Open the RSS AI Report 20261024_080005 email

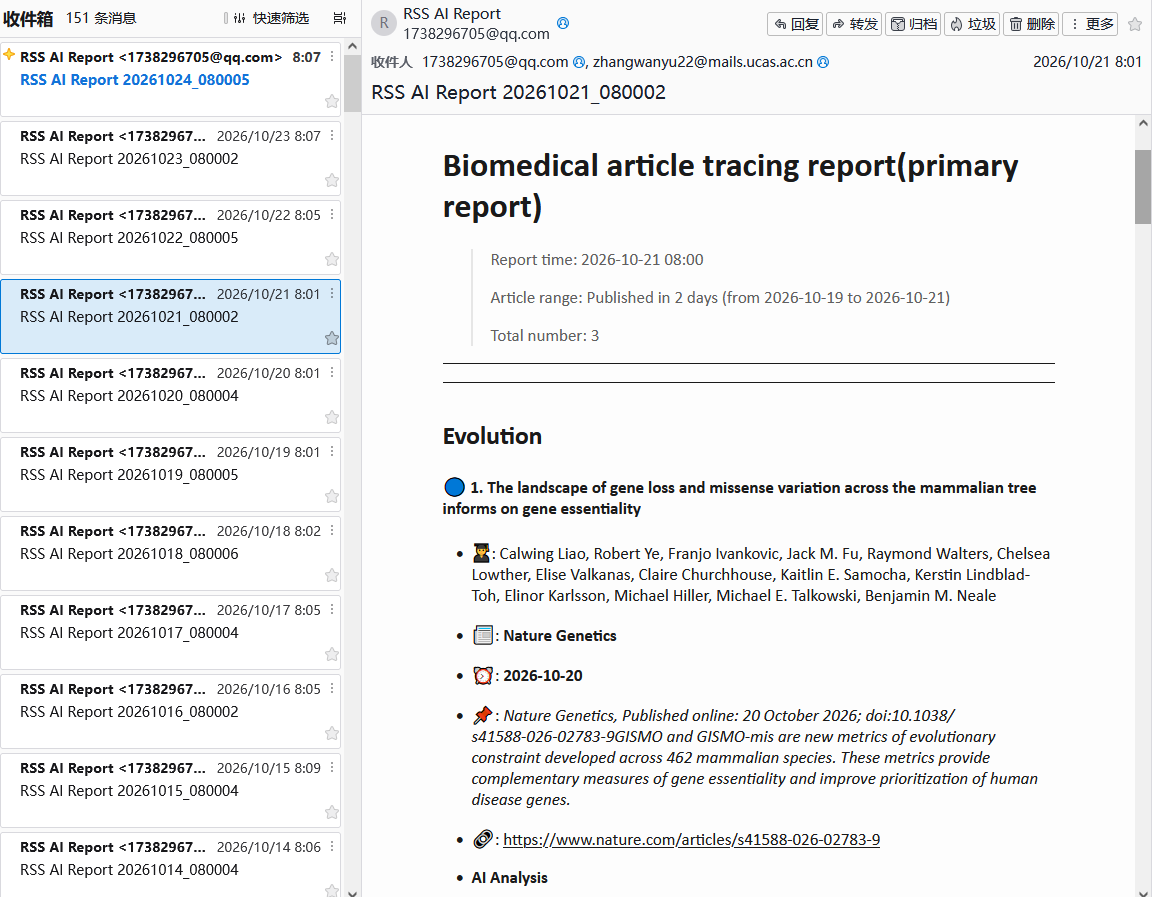click(170, 79)
